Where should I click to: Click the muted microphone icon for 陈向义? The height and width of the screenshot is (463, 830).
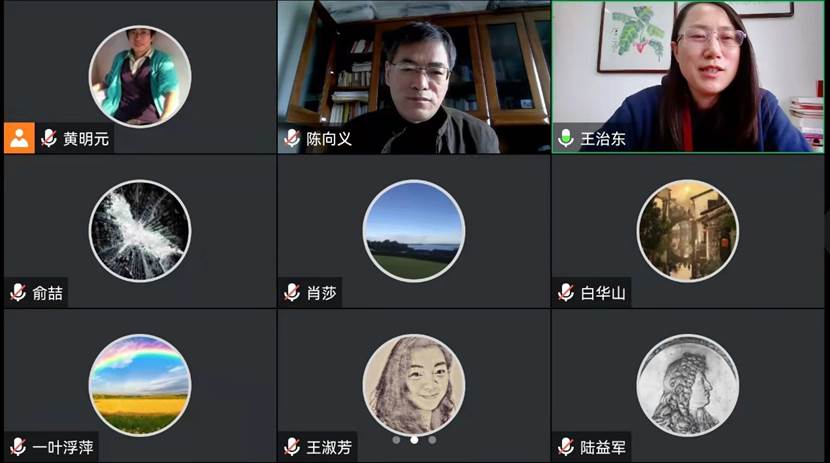click(292, 138)
